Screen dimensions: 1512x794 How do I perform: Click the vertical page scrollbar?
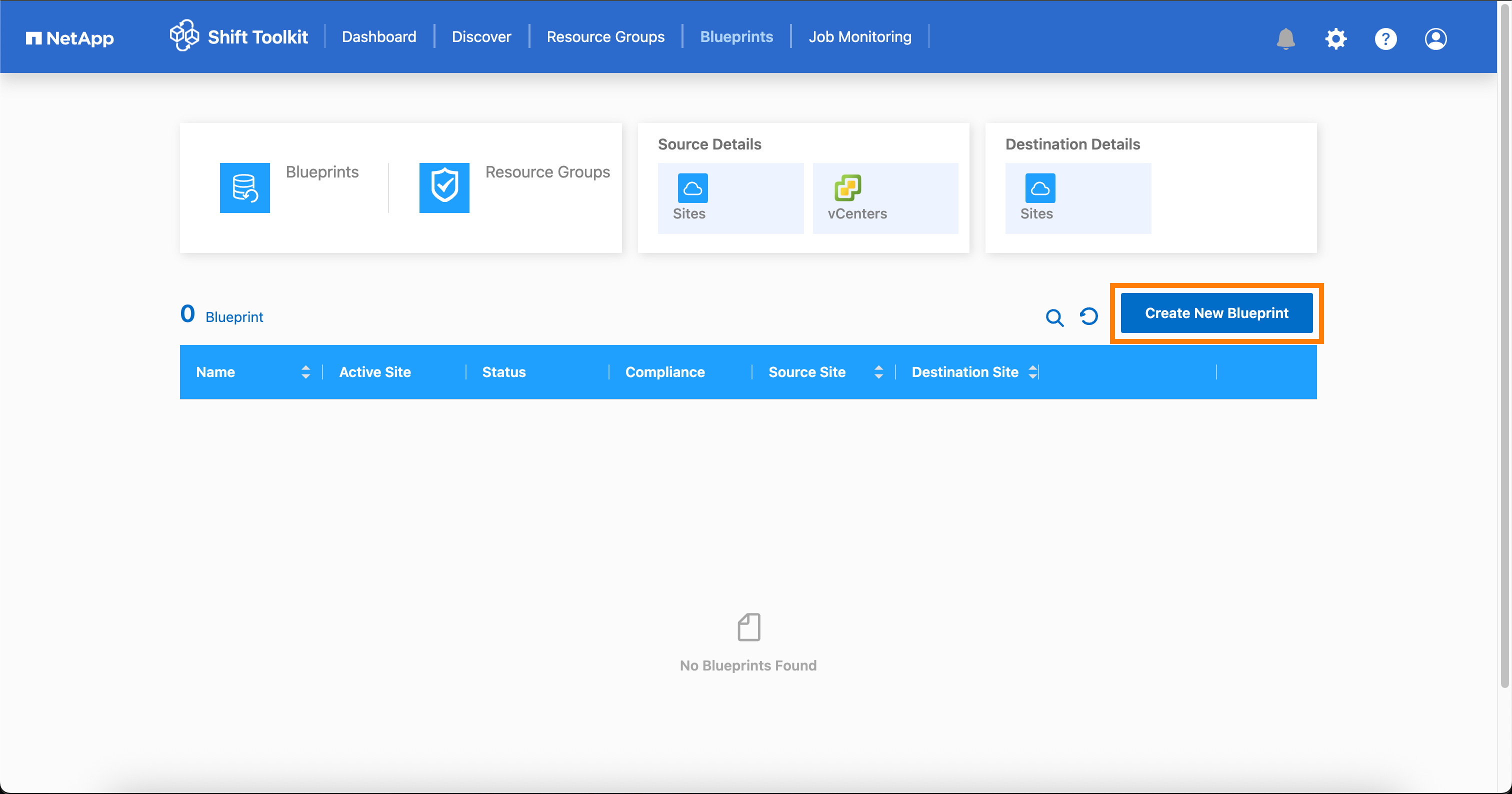point(1504,346)
